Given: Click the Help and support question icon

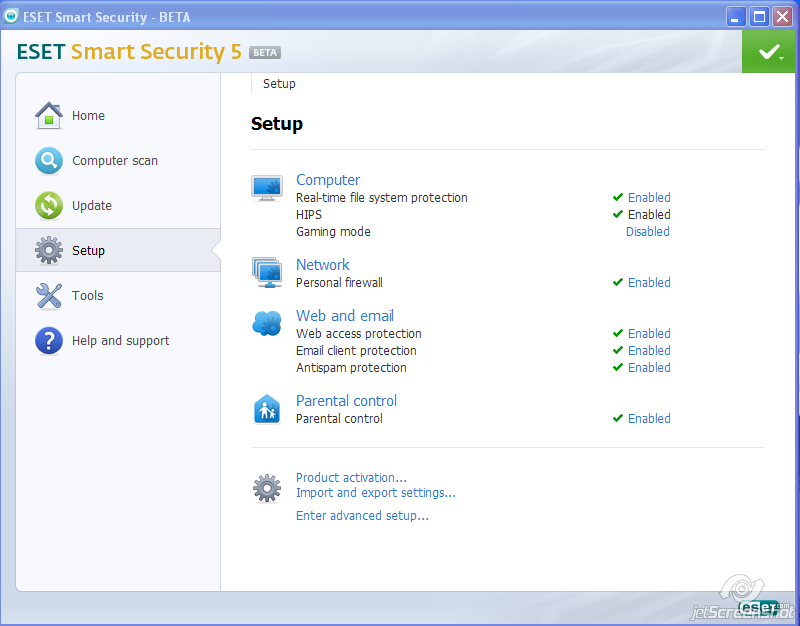Looking at the screenshot, I should [49, 340].
